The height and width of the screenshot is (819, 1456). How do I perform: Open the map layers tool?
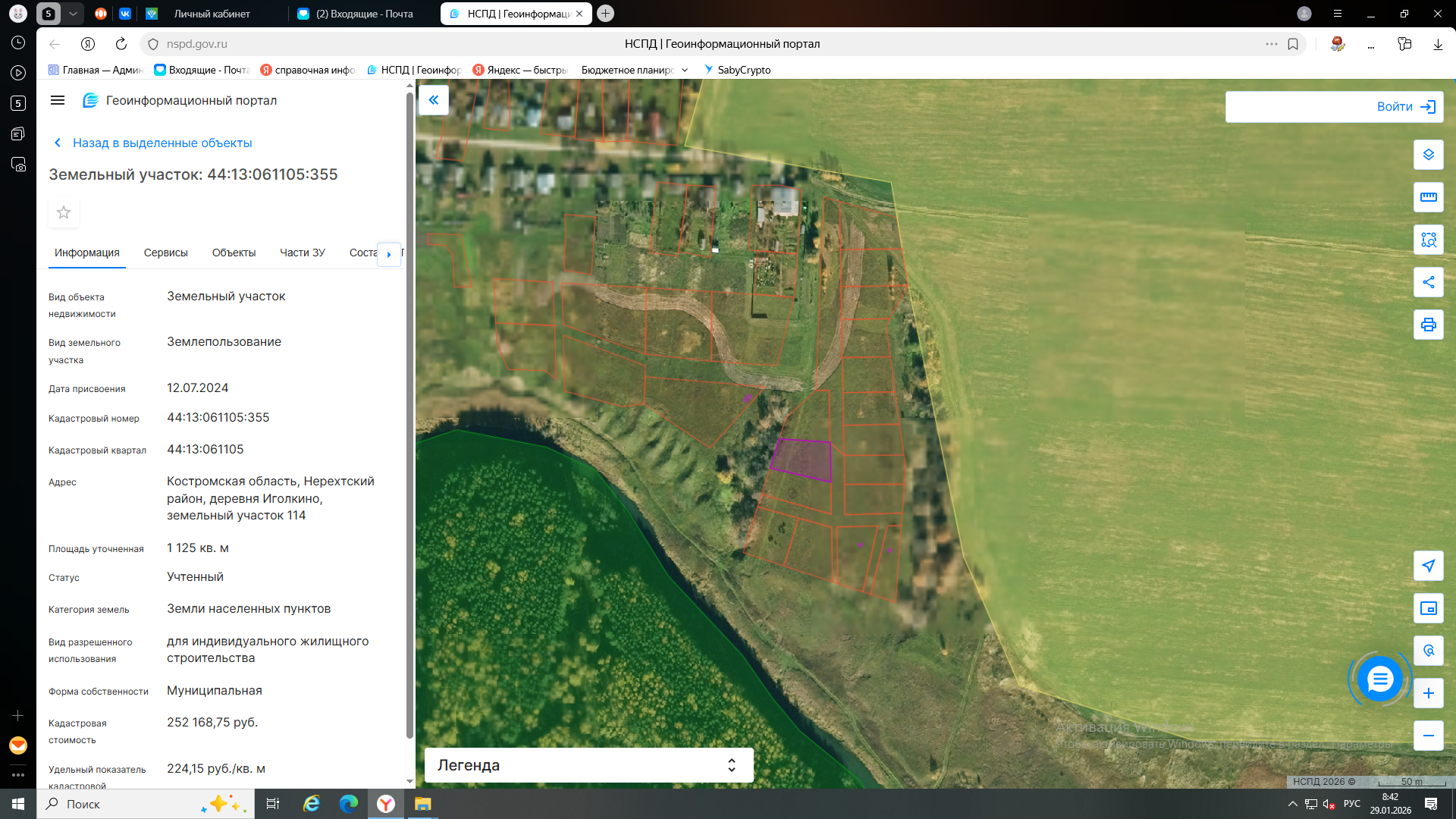(1429, 155)
